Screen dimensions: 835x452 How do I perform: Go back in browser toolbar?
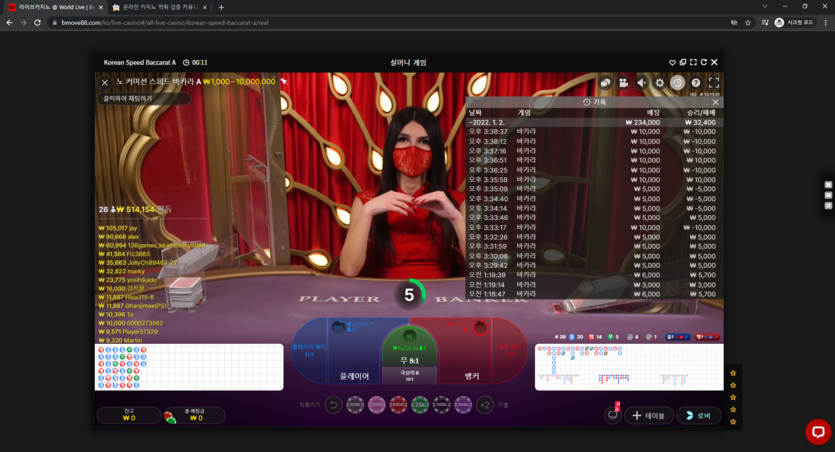[x=9, y=22]
